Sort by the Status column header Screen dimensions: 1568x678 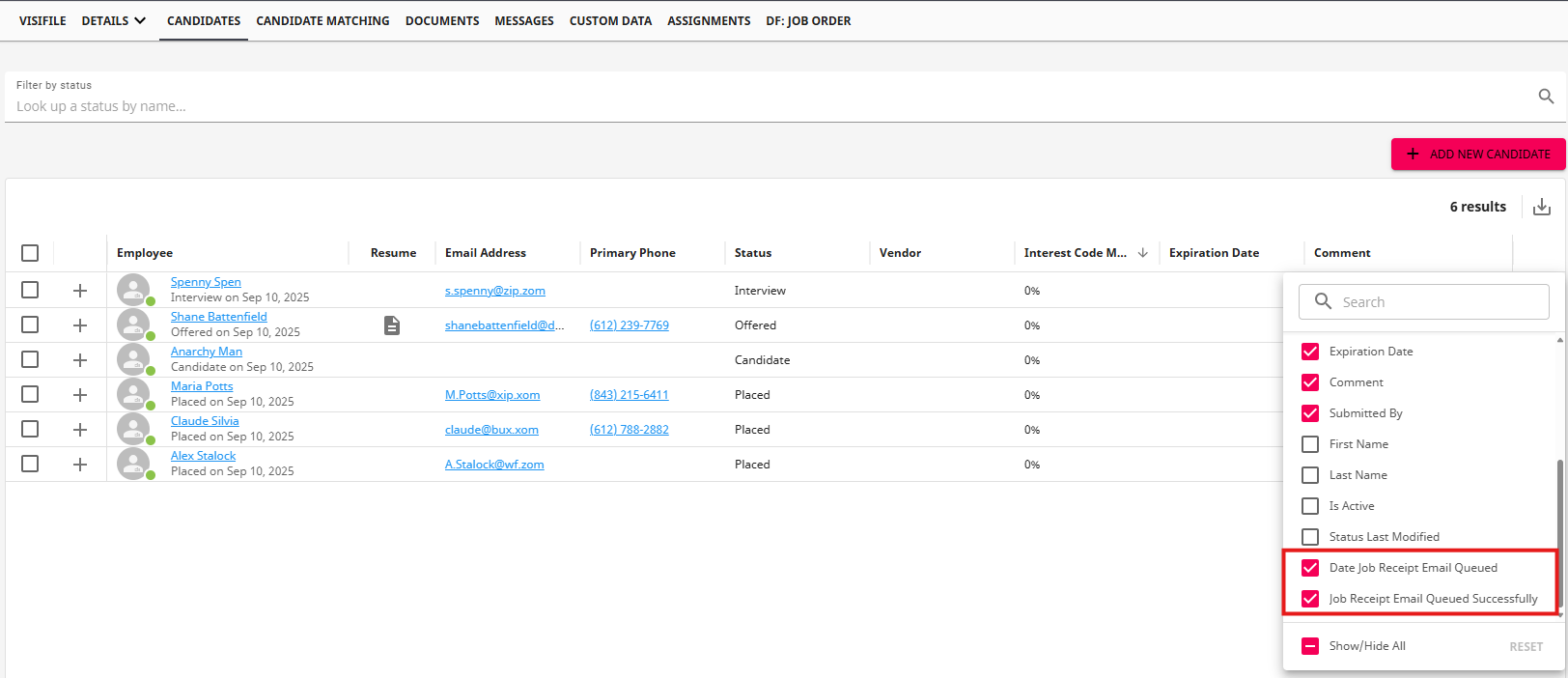(x=753, y=253)
